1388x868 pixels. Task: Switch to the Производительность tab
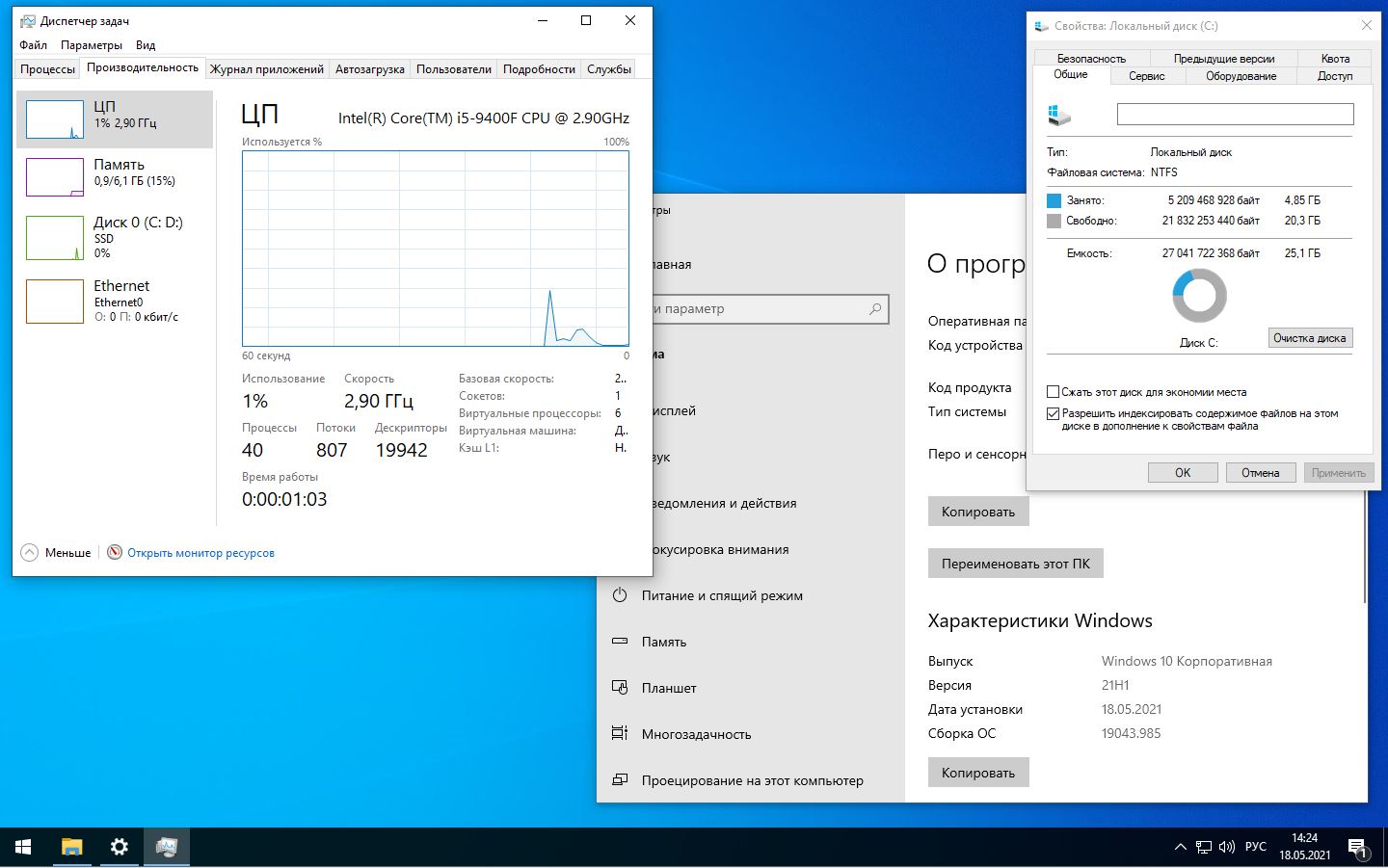pyautogui.click(x=143, y=67)
